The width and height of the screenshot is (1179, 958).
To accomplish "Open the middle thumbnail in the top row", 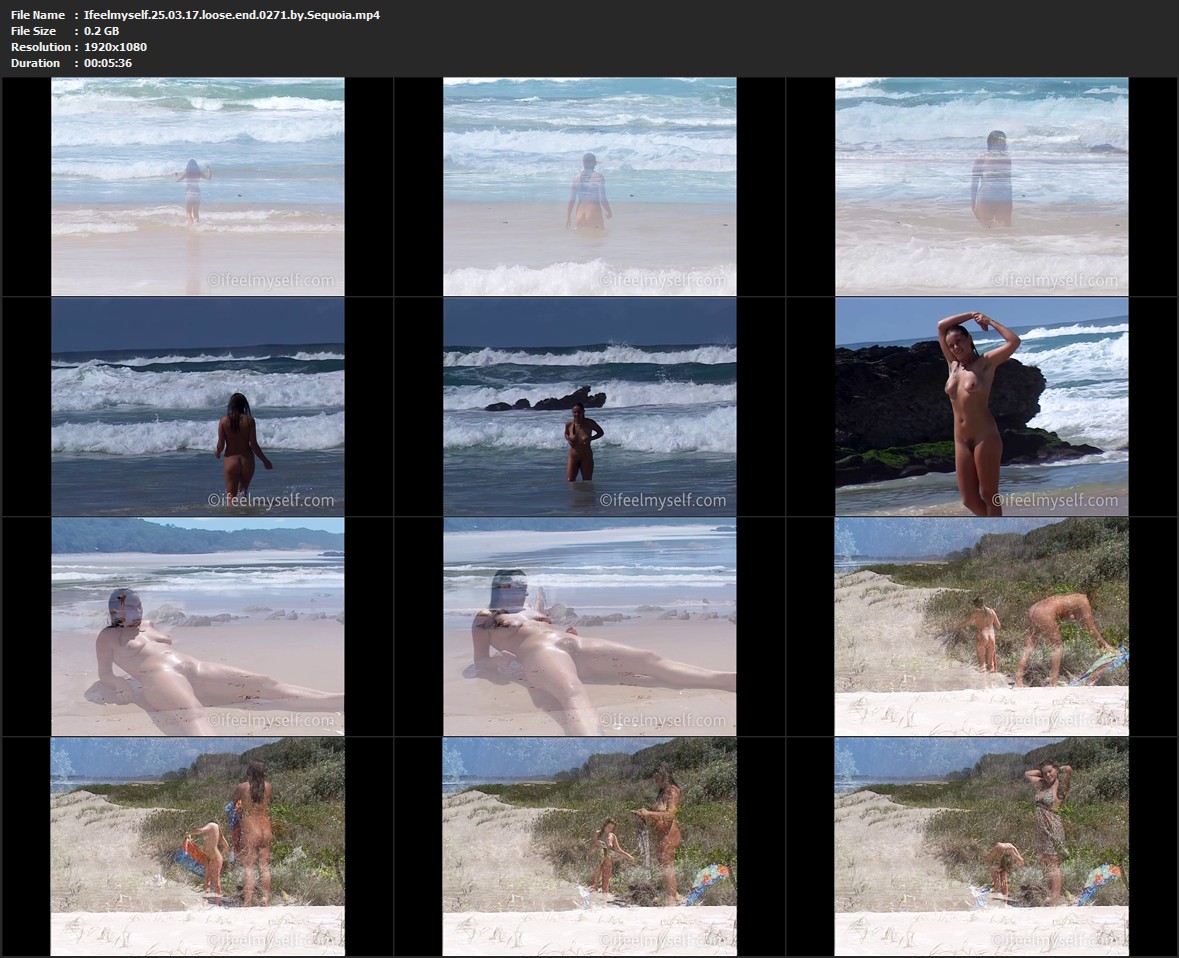I will click(x=589, y=186).
